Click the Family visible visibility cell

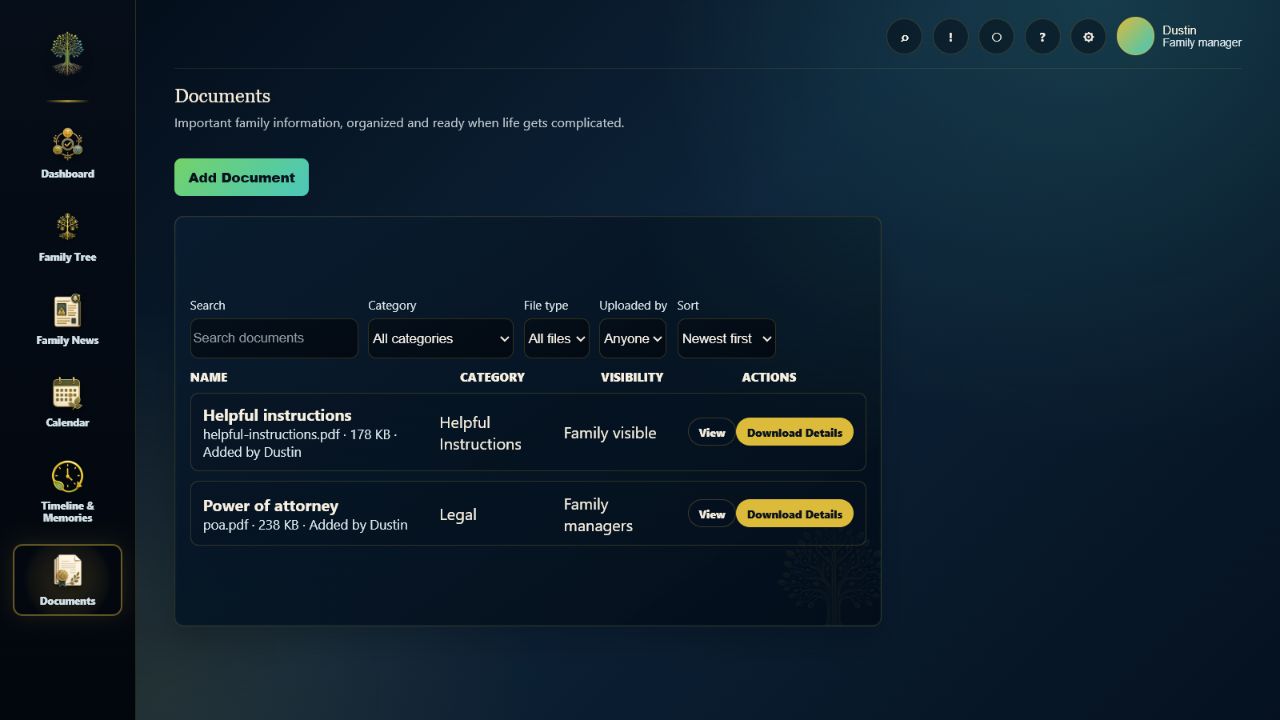[610, 433]
